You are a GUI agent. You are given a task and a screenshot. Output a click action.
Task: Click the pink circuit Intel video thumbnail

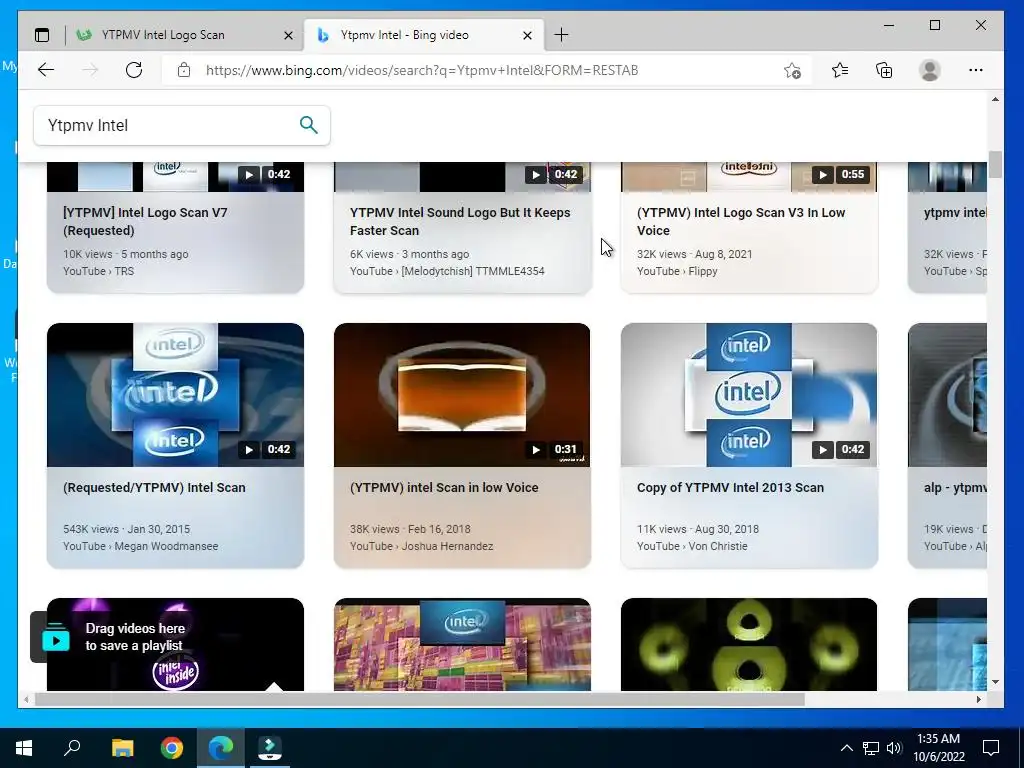pos(462,644)
